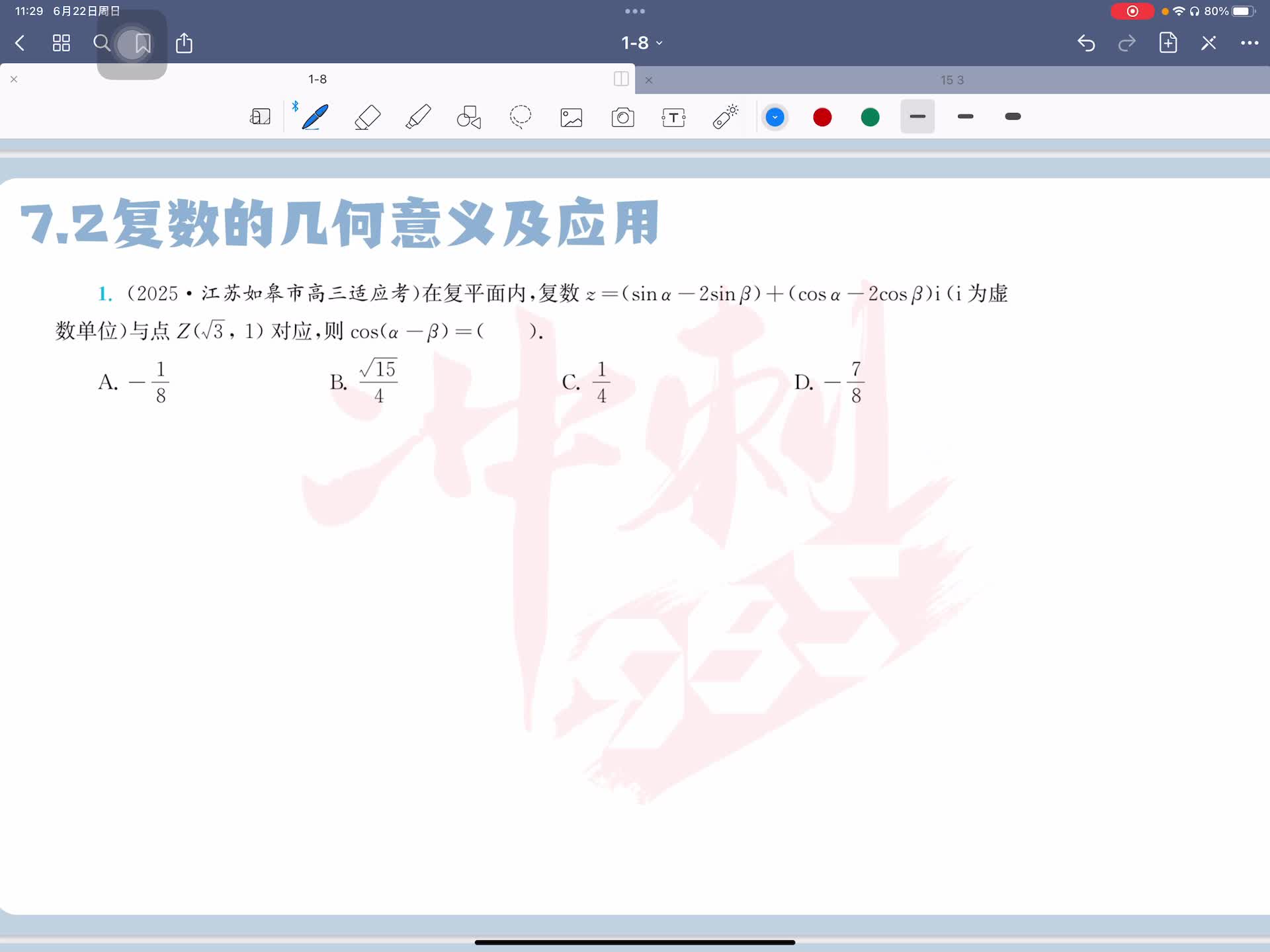Image resolution: width=1270 pixels, height=952 pixels.
Task: Insert an image with the Image tool
Action: tap(571, 118)
